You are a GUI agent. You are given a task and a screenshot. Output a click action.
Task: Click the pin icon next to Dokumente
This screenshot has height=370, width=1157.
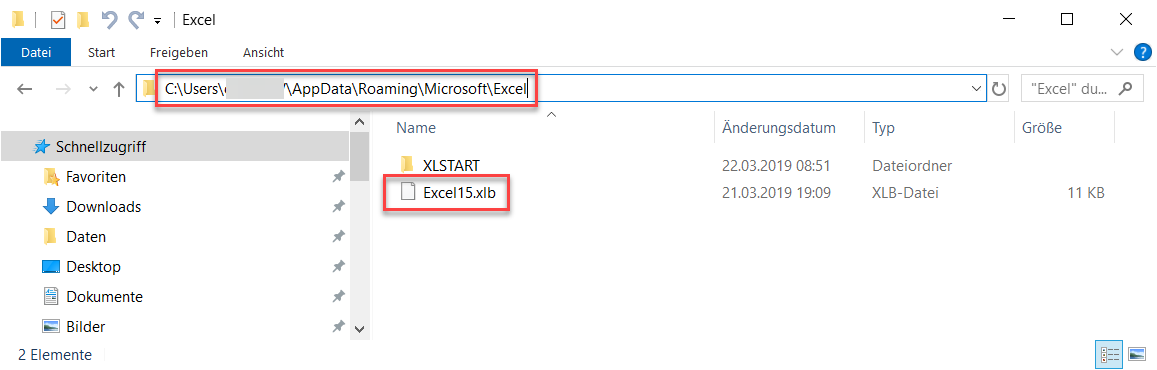tap(338, 296)
